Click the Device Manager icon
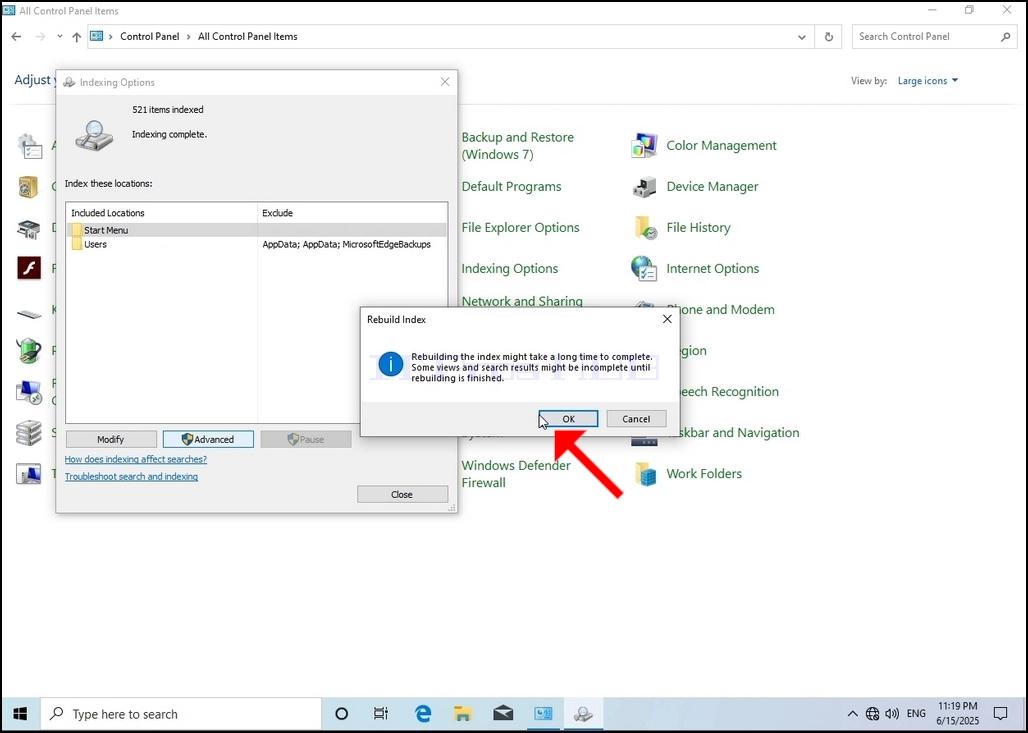The width and height of the screenshot is (1028, 733). [x=644, y=187]
